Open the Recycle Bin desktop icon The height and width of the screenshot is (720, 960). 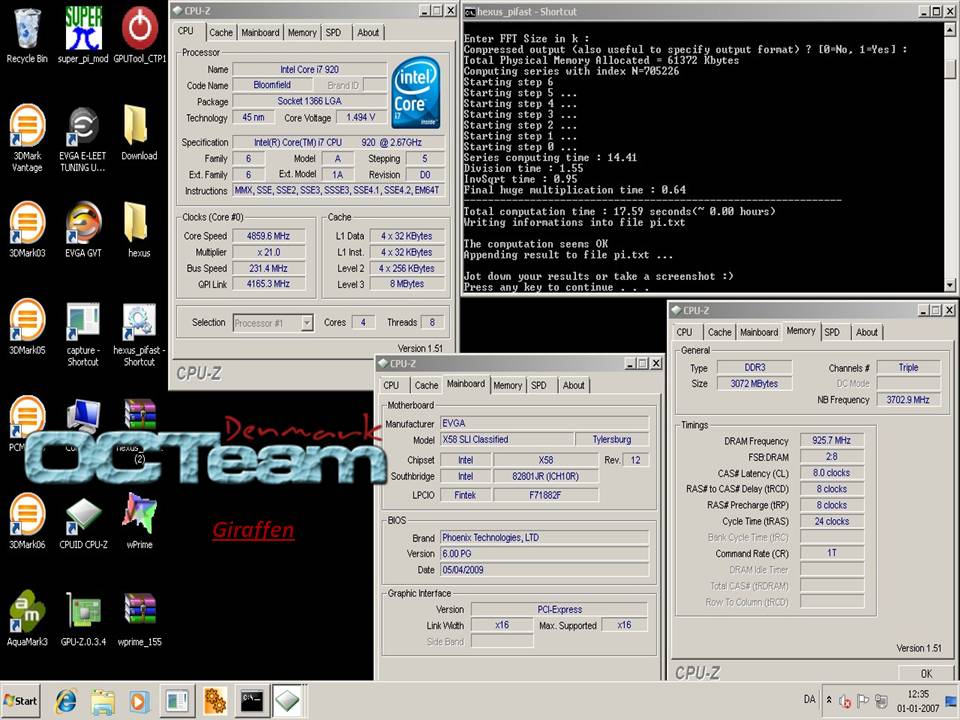coord(27,36)
